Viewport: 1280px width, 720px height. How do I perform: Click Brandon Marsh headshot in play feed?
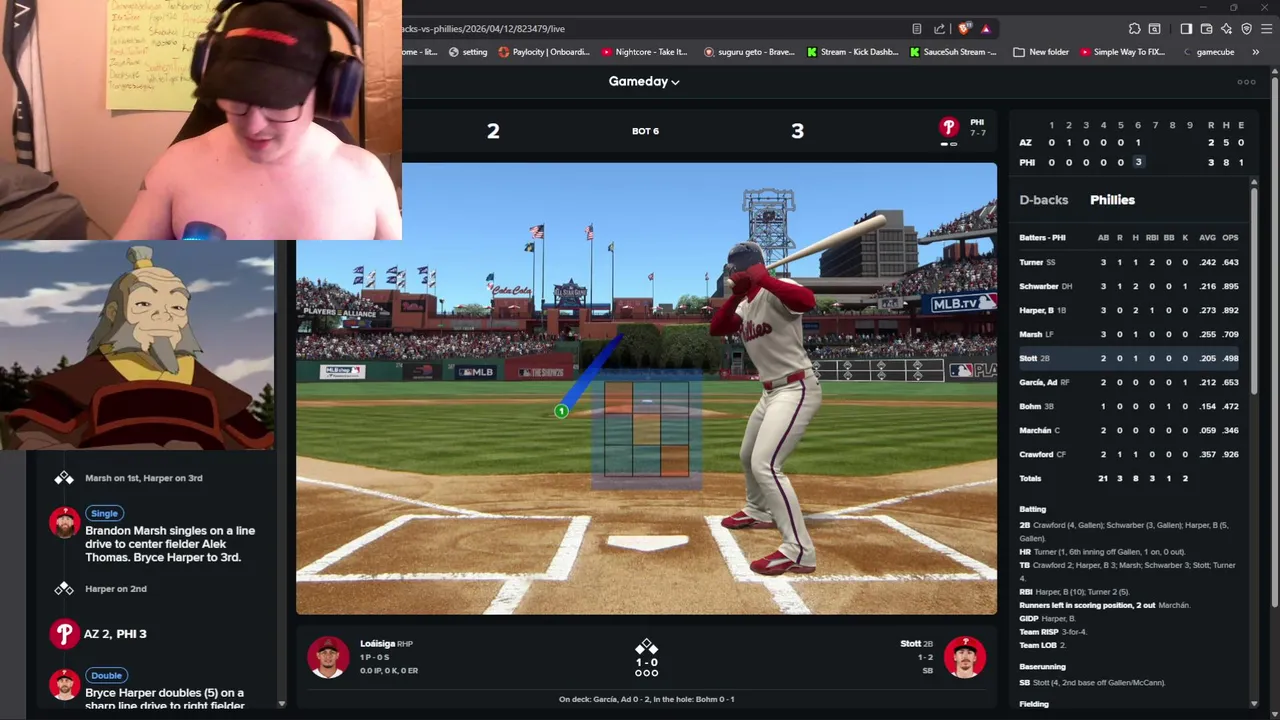(x=65, y=522)
